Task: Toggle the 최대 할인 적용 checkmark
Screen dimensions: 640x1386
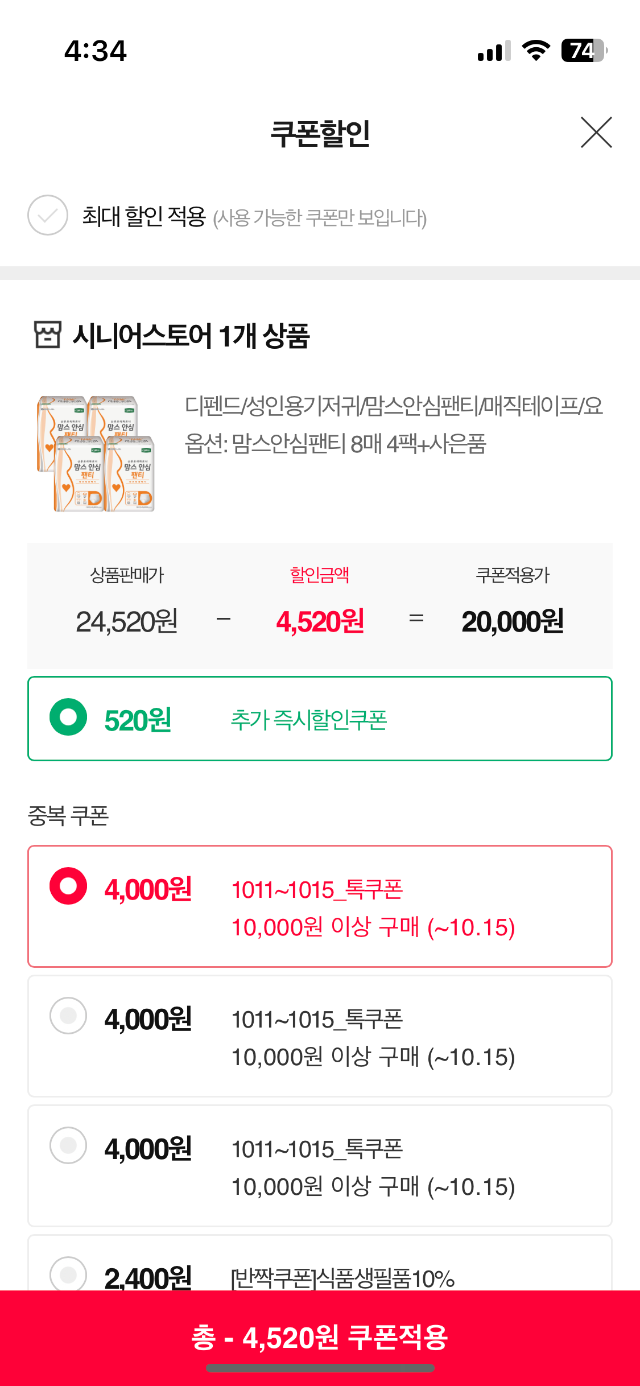Action: click(47, 215)
